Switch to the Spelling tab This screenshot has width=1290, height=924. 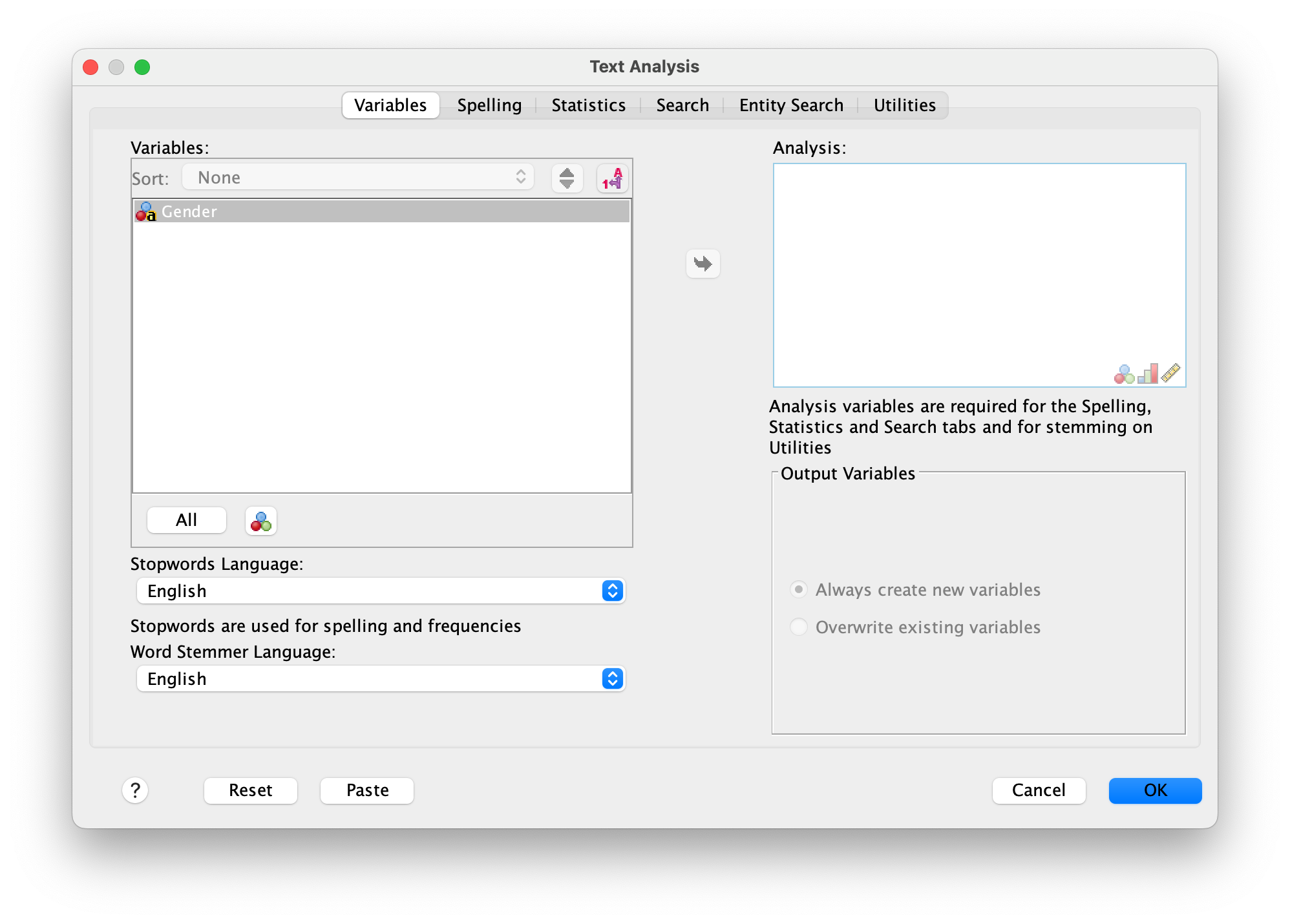pyautogui.click(x=489, y=105)
